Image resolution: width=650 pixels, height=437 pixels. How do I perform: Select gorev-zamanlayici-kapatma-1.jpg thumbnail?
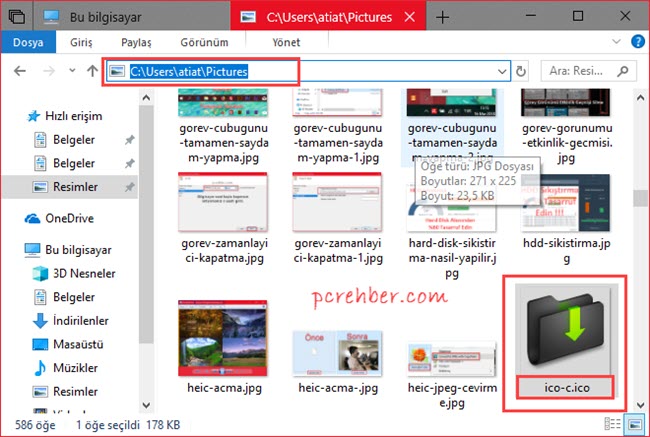click(x=337, y=202)
